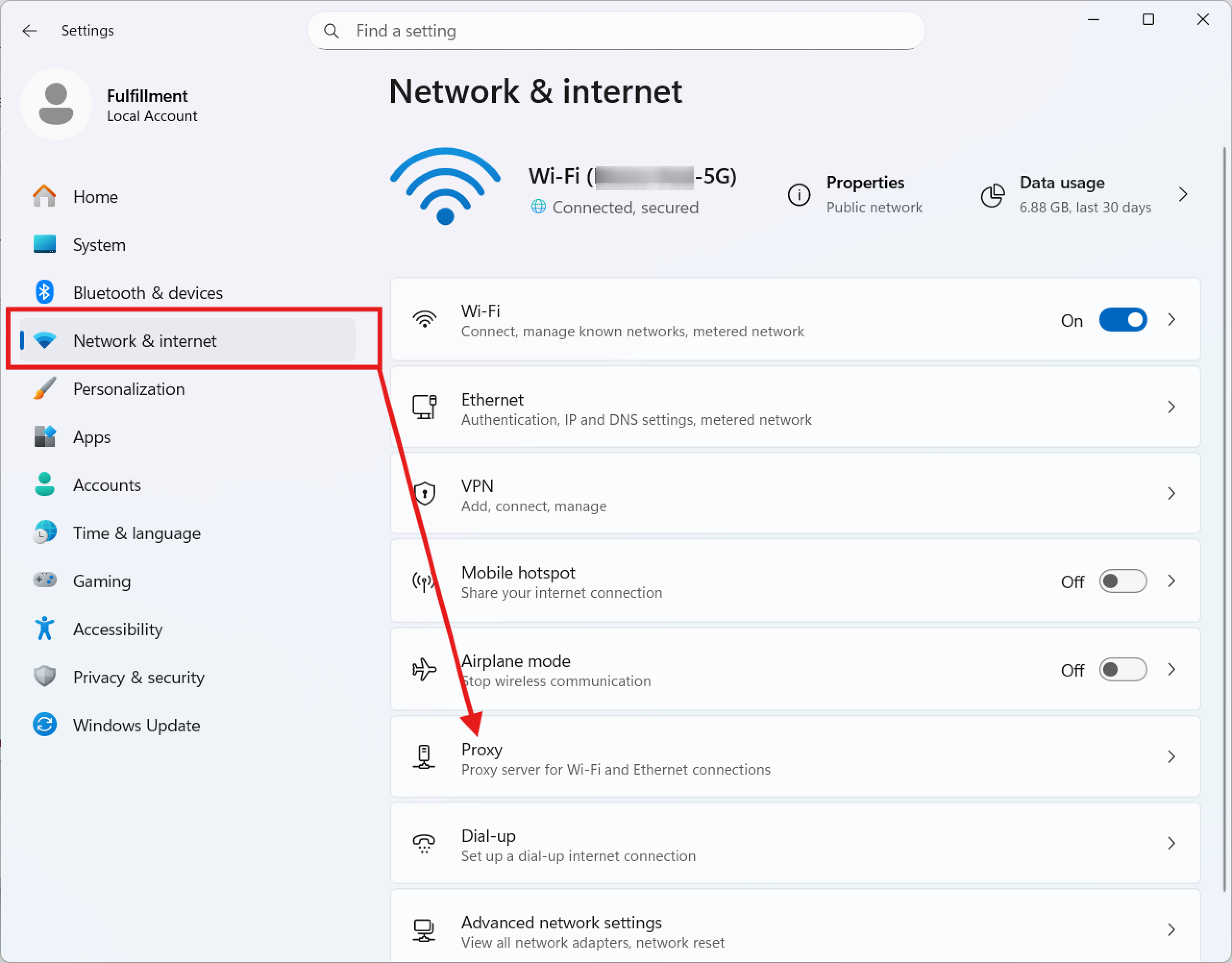This screenshot has height=963, width=1232.
Task: Click the Bluetooth icon in sidebar
Action: (44, 292)
